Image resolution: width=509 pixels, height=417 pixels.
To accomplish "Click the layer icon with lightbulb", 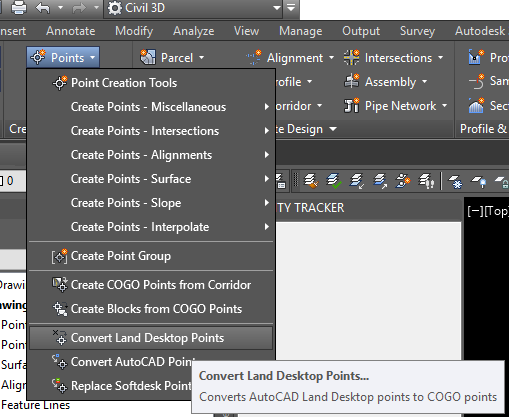I will [479, 182].
